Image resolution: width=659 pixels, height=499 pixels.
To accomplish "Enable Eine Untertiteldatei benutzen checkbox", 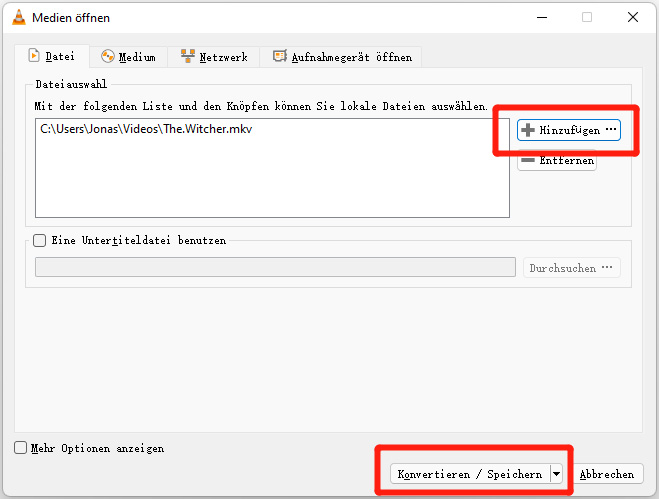I will coord(40,240).
